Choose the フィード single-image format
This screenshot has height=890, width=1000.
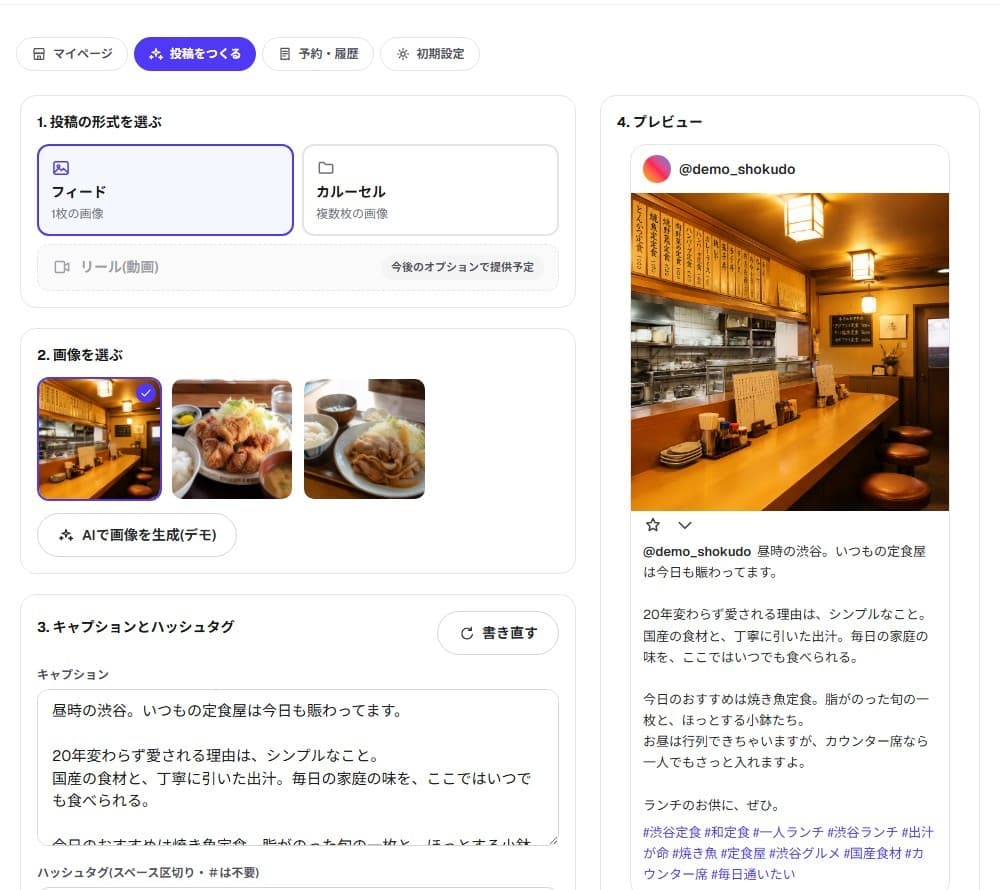coord(165,190)
